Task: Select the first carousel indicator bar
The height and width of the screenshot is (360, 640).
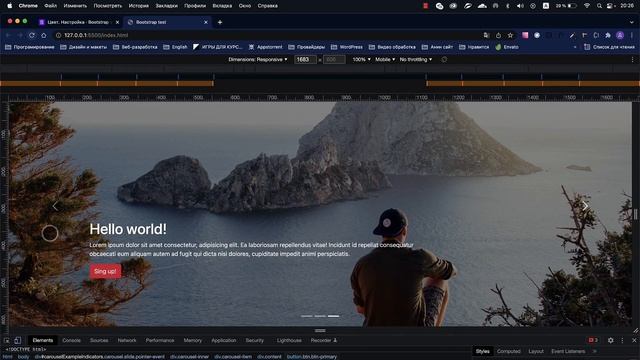Action: coord(307,316)
